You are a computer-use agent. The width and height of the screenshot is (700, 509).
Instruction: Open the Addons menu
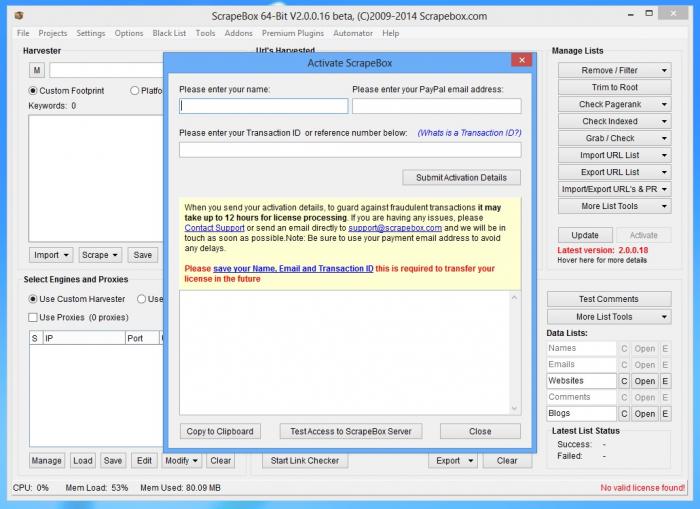pyautogui.click(x=238, y=33)
